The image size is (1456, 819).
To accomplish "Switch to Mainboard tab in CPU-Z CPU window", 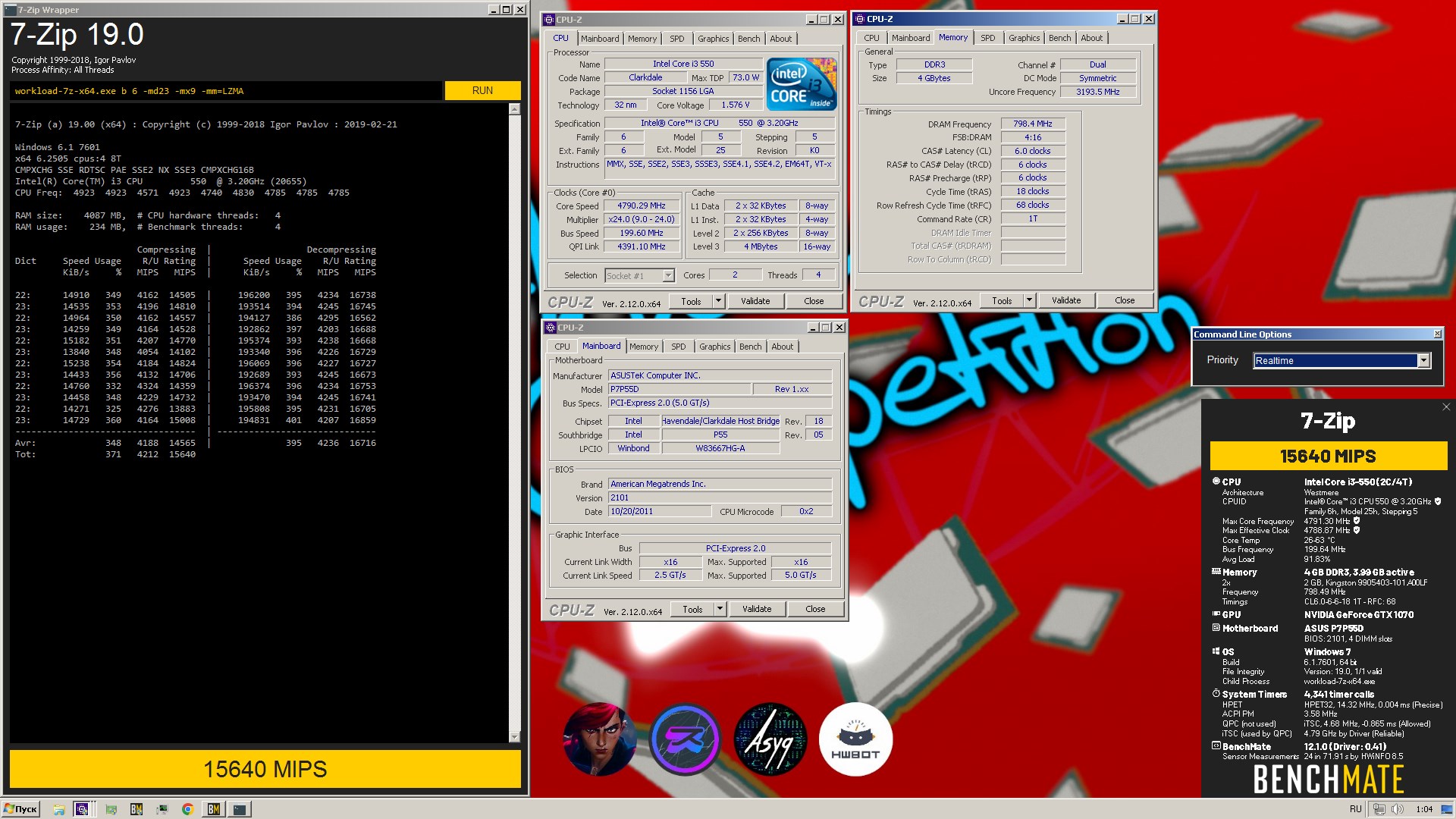I will [600, 39].
